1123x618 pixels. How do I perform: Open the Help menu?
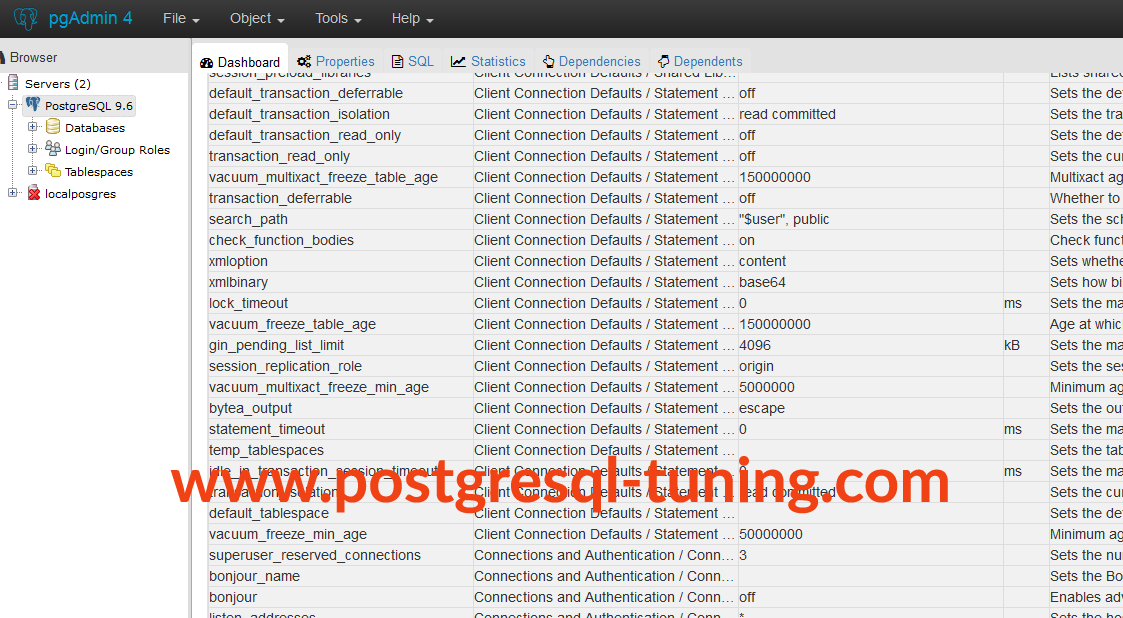[x=408, y=18]
